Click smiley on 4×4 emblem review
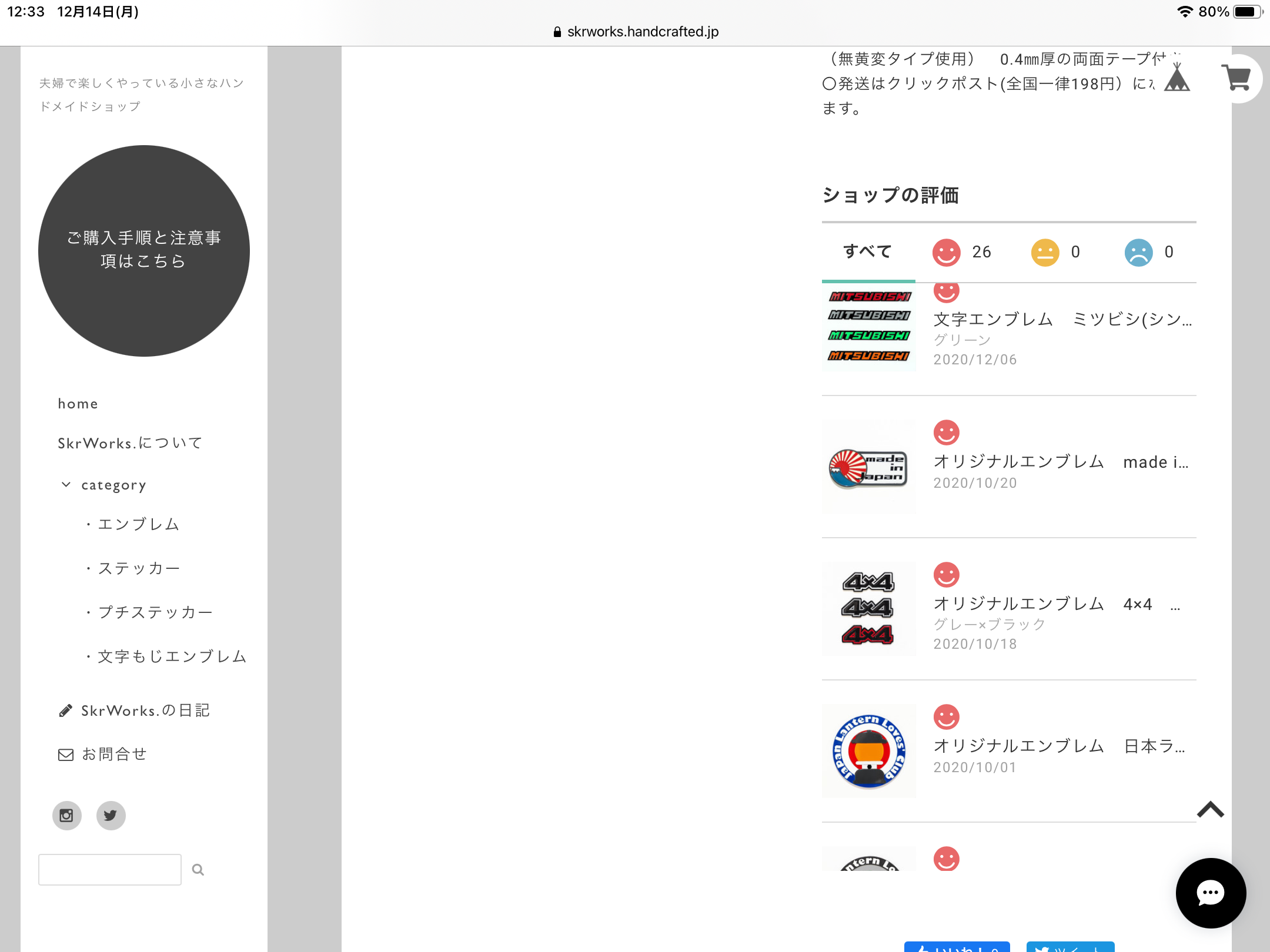 (946, 575)
